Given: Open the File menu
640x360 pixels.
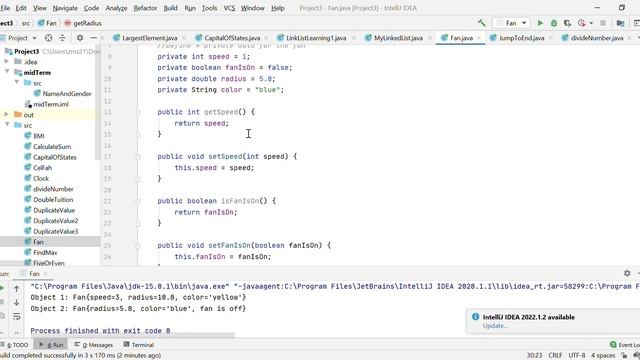Looking at the screenshot, I should 5,8.
